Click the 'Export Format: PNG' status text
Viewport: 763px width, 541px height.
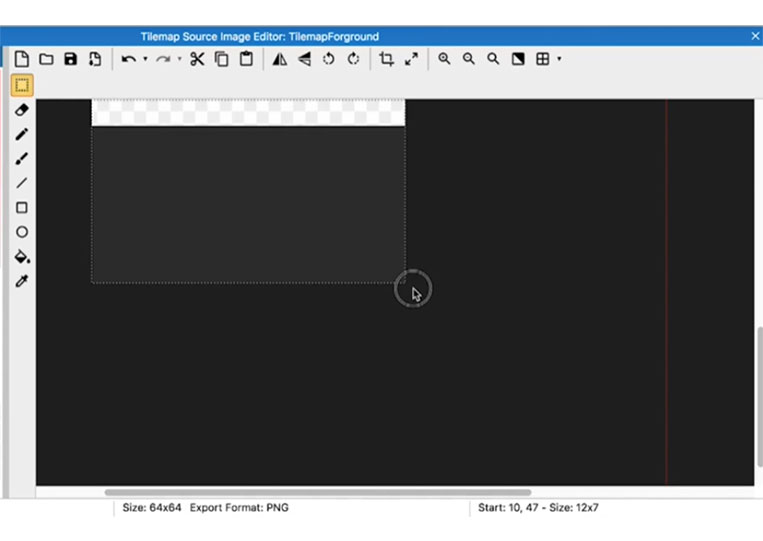click(239, 507)
